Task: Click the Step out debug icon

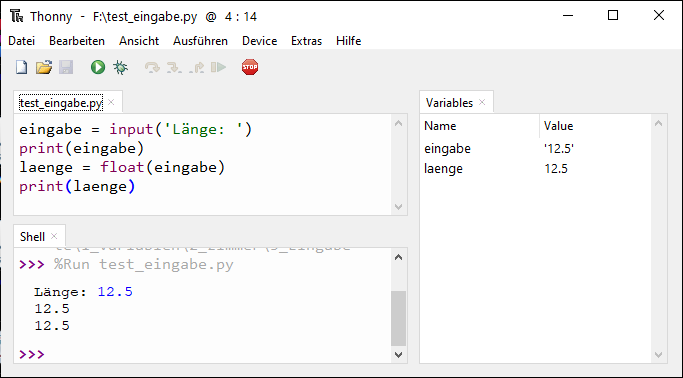Action: [196, 68]
